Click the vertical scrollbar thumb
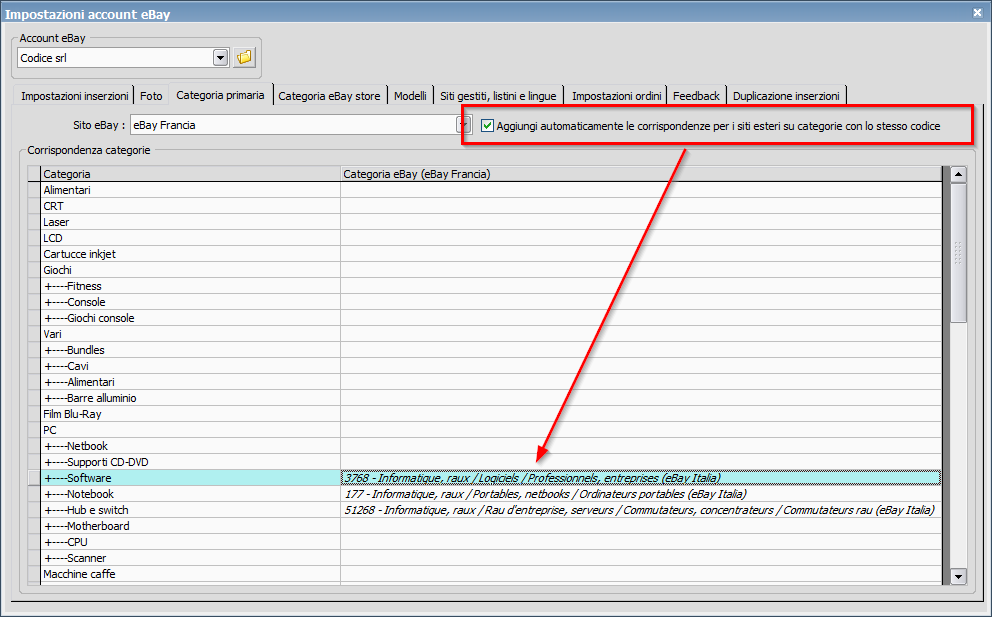 (958, 253)
